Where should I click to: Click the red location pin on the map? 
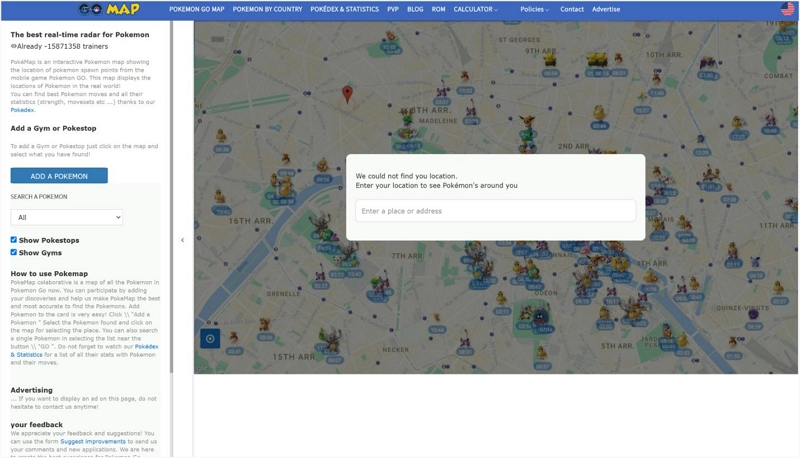click(x=347, y=94)
